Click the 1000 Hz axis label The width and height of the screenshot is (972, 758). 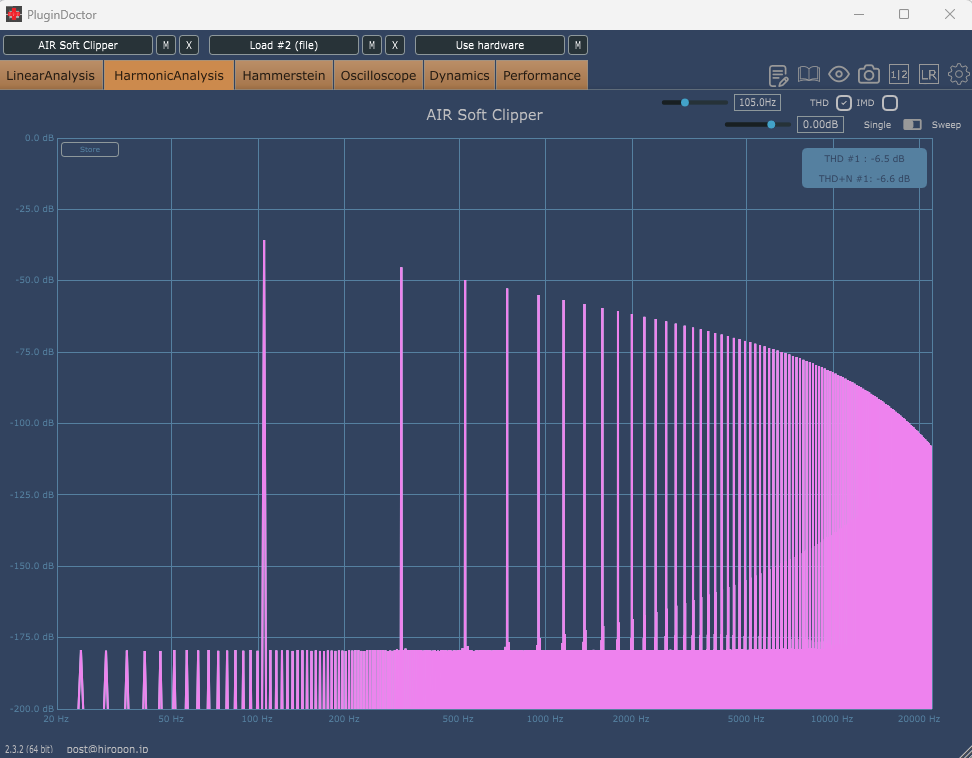coord(545,719)
